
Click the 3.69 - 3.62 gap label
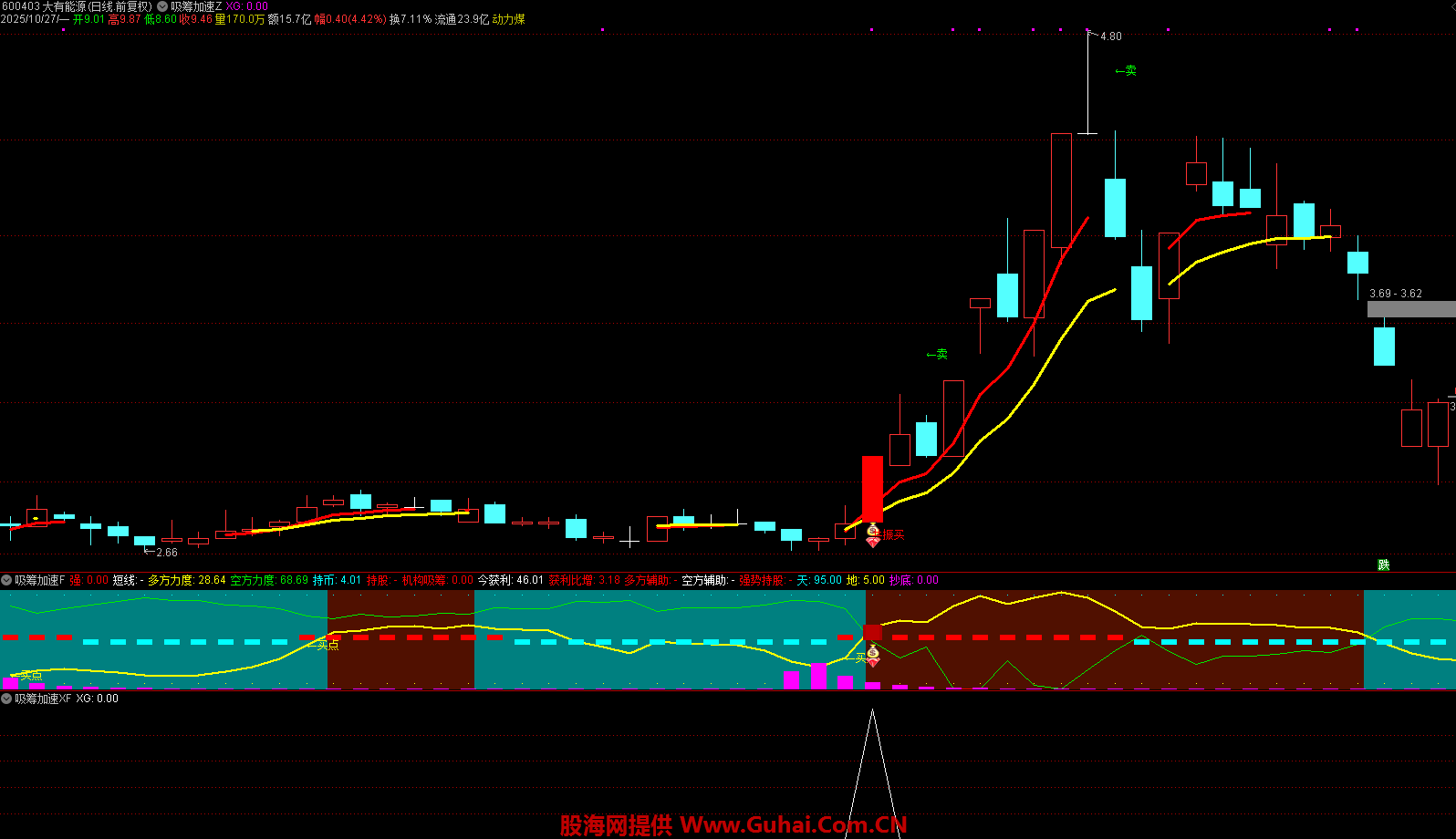point(1396,294)
